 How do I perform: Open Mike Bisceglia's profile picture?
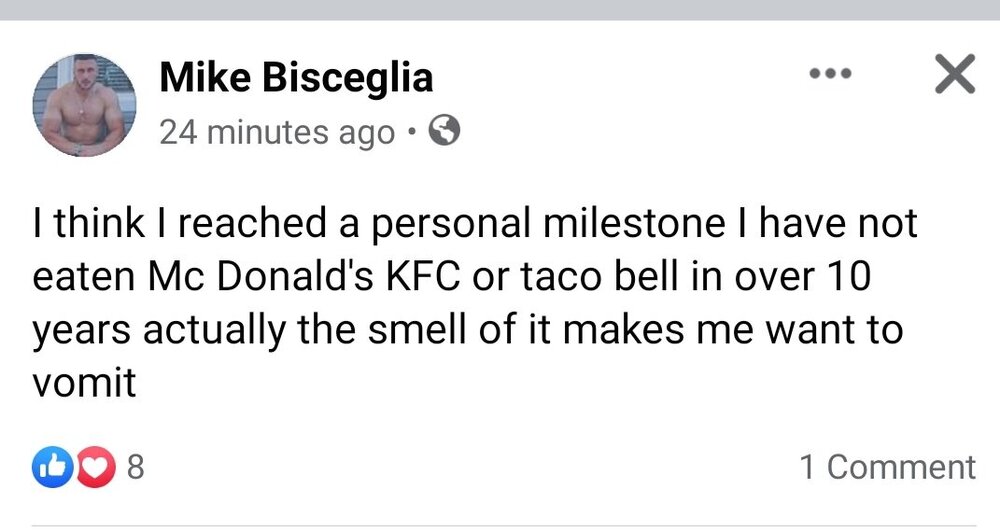coord(84,106)
